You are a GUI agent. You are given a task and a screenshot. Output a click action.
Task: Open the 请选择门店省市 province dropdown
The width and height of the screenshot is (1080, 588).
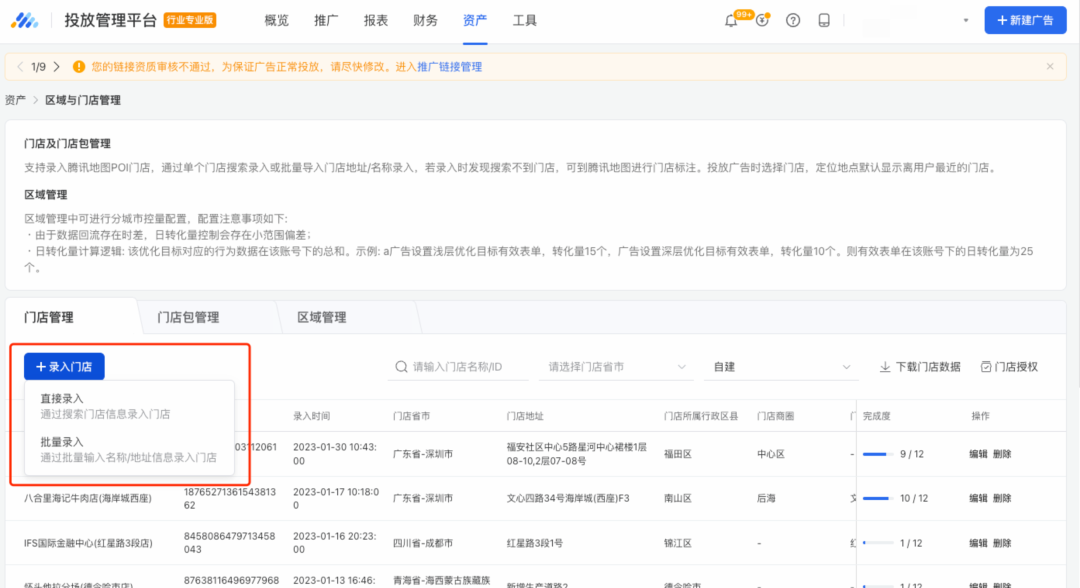coord(616,366)
